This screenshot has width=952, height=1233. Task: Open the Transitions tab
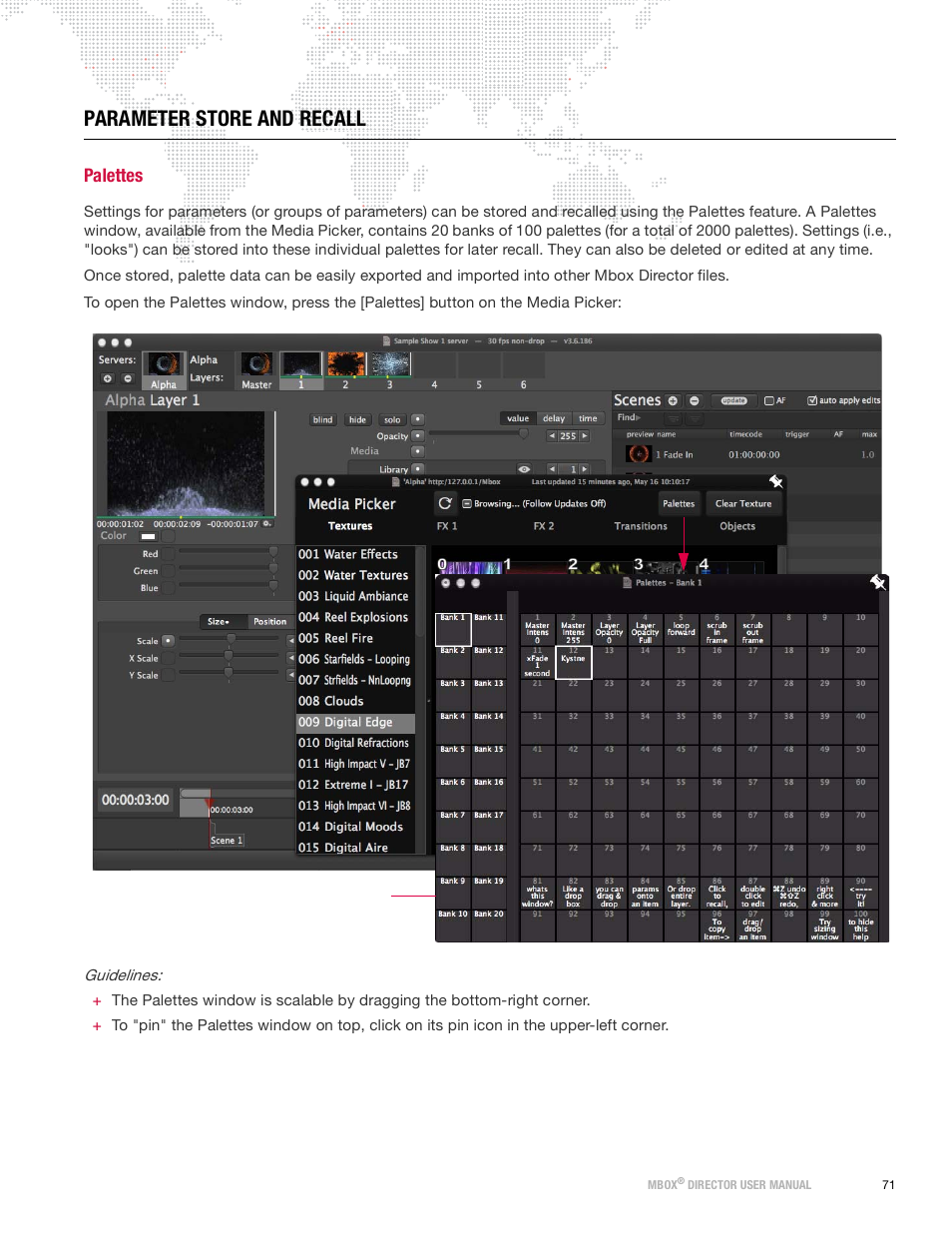point(641,526)
